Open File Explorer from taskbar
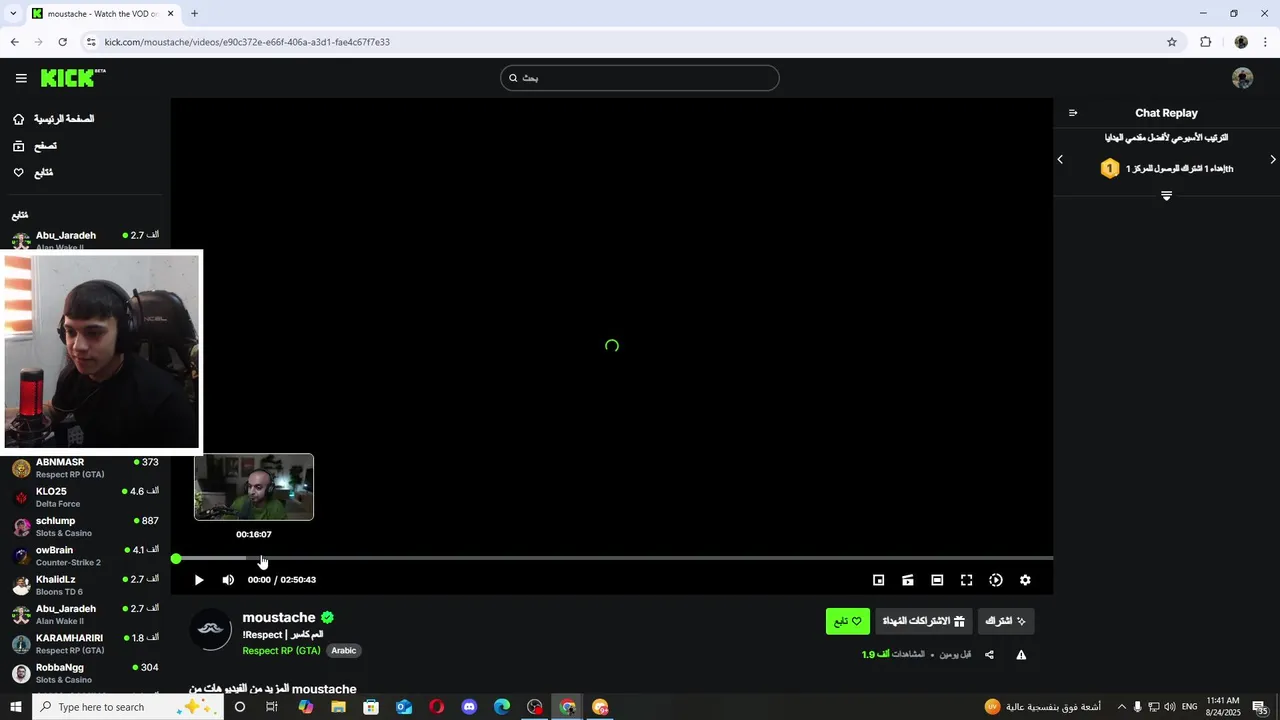Image resolution: width=1280 pixels, height=720 pixels. [338, 707]
